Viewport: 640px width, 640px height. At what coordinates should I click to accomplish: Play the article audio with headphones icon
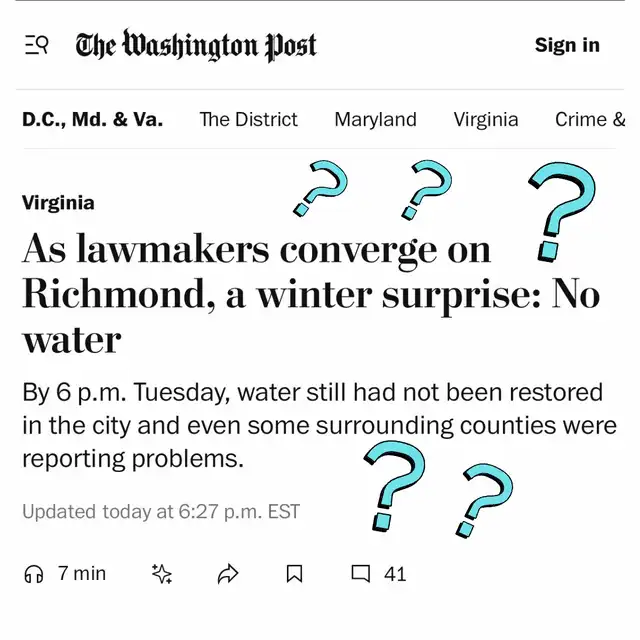(34, 574)
